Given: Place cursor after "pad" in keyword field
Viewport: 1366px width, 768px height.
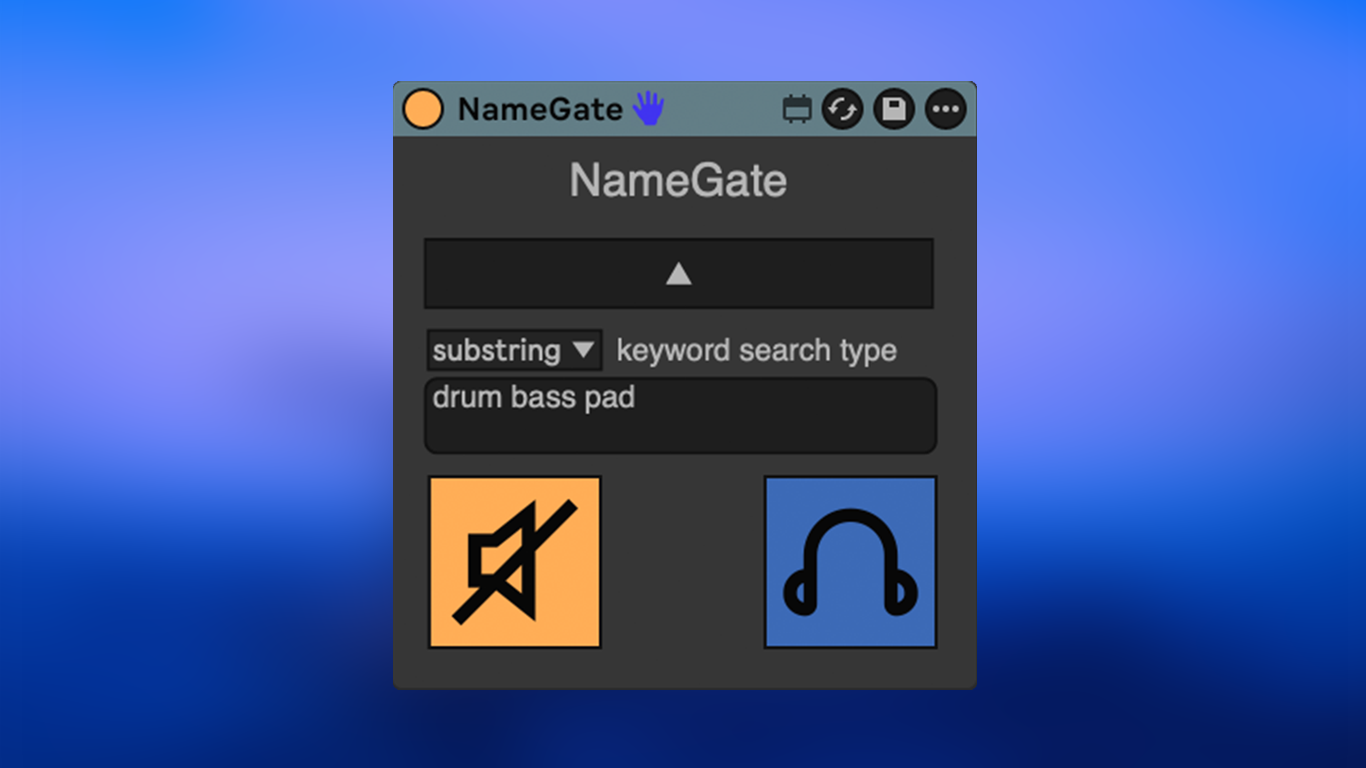Looking at the screenshot, I should point(637,398).
